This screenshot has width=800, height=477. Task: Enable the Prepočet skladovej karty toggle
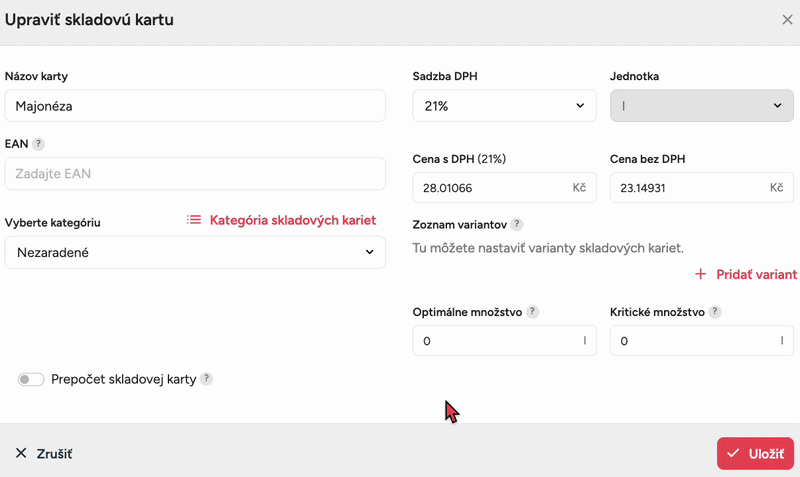tap(31, 380)
